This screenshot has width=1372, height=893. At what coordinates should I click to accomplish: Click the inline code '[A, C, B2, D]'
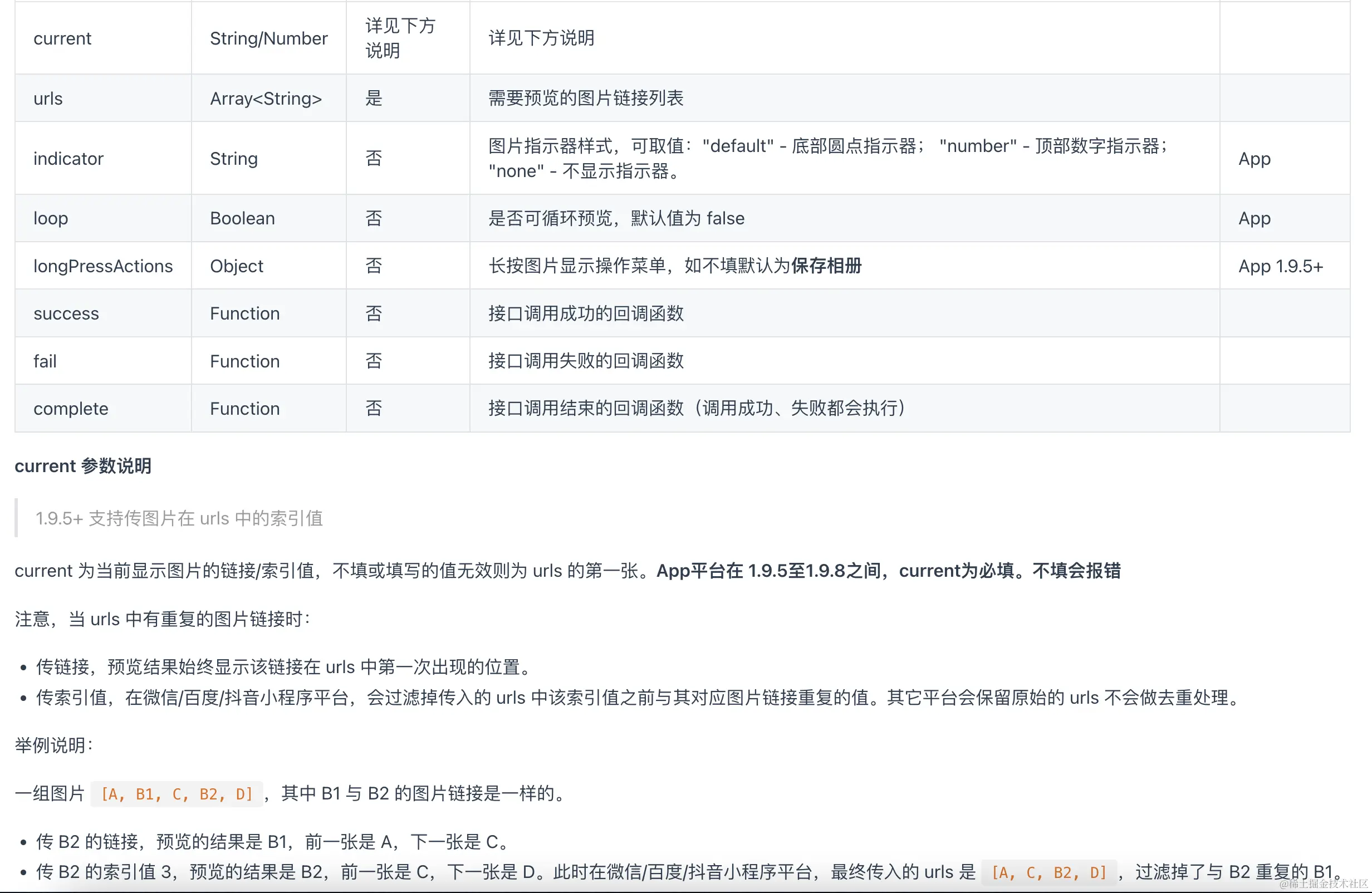coord(1048,872)
